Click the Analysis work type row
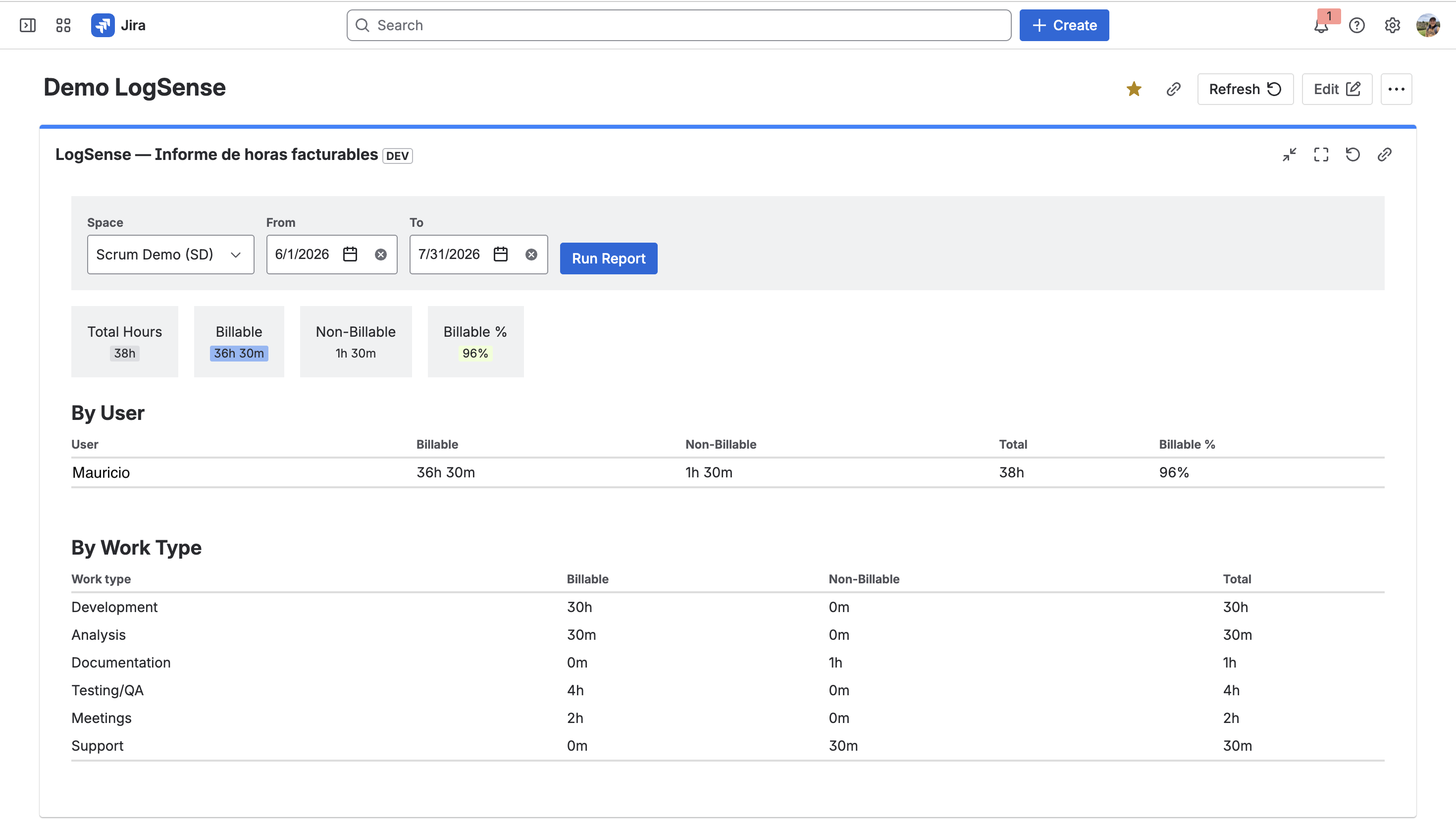This screenshot has width=1456, height=825. (x=728, y=635)
